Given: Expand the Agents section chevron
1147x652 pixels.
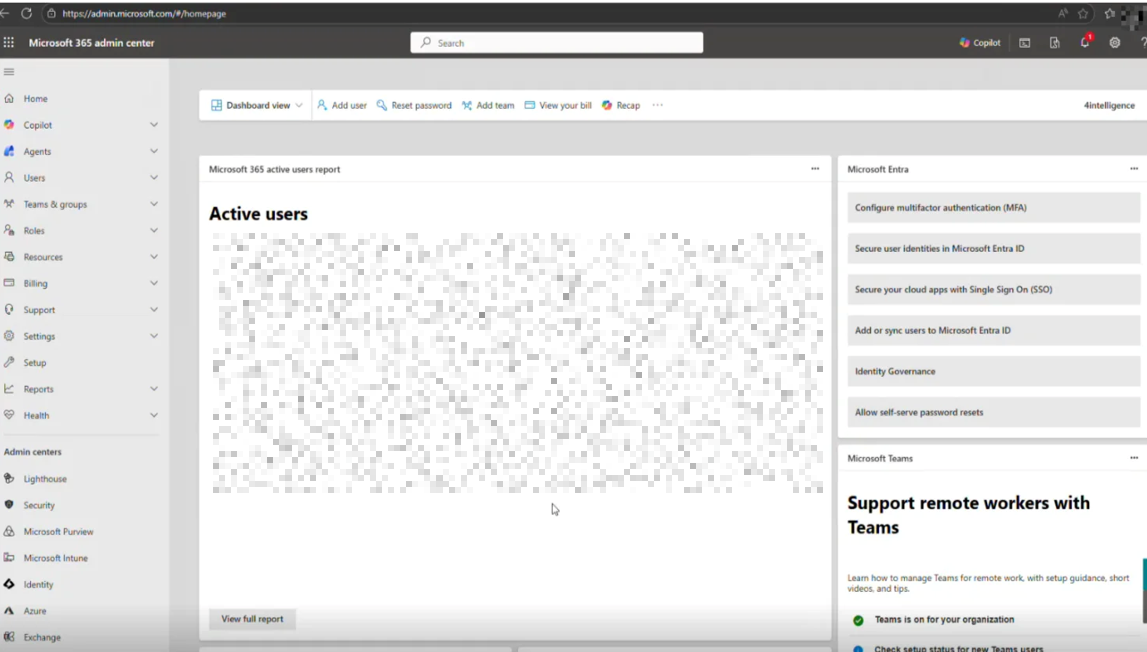Looking at the screenshot, I should click(154, 151).
